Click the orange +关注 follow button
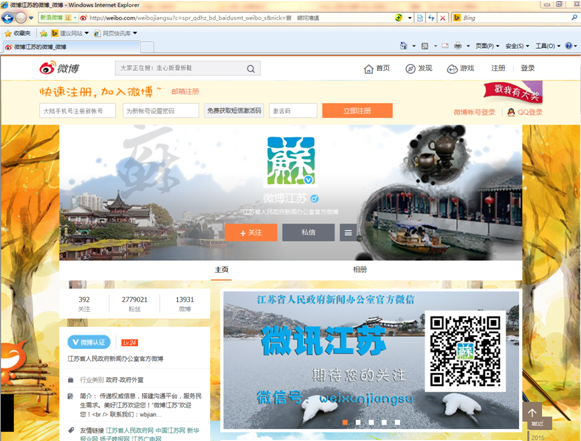 (251, 233)
